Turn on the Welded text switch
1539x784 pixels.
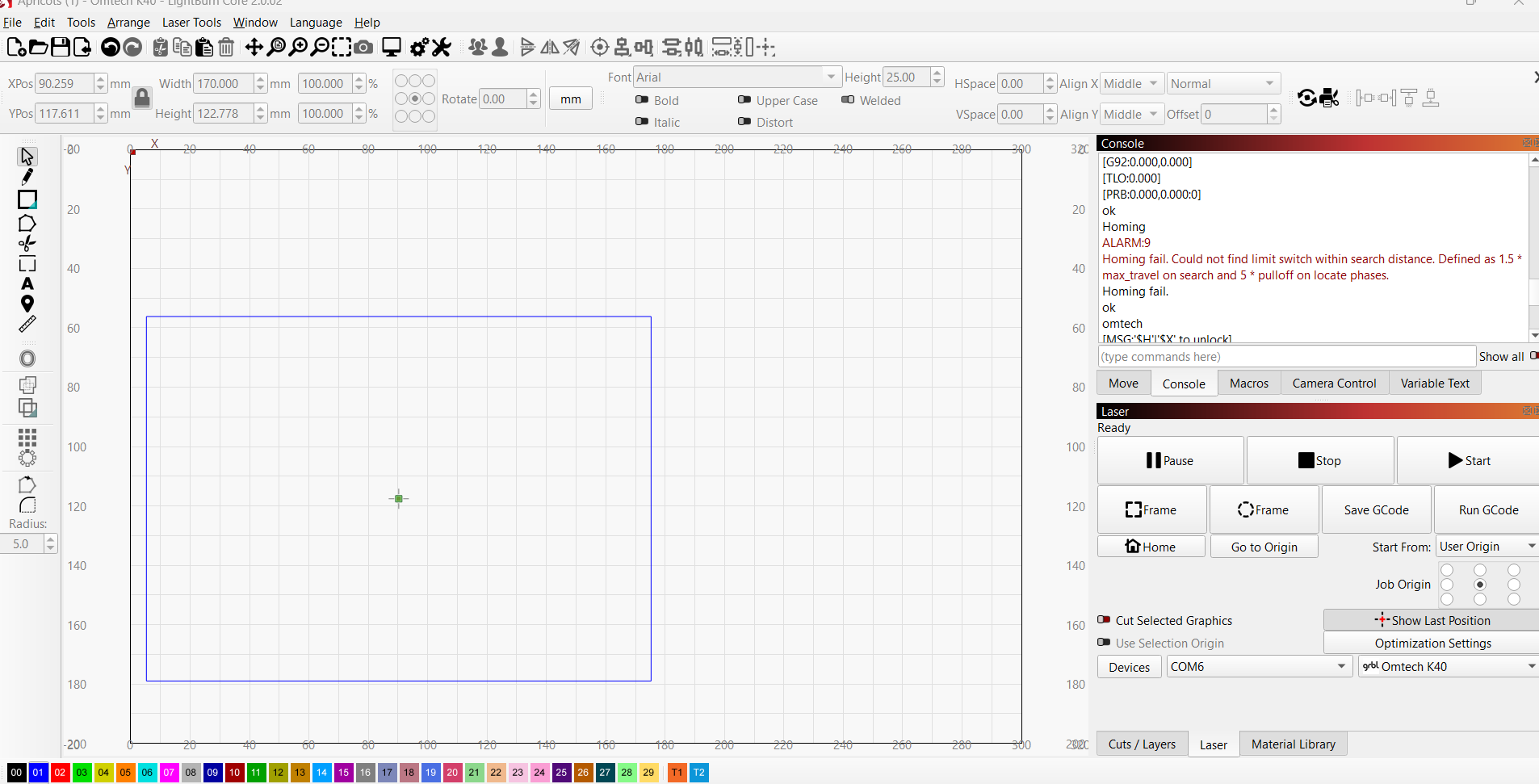[848, 100]
